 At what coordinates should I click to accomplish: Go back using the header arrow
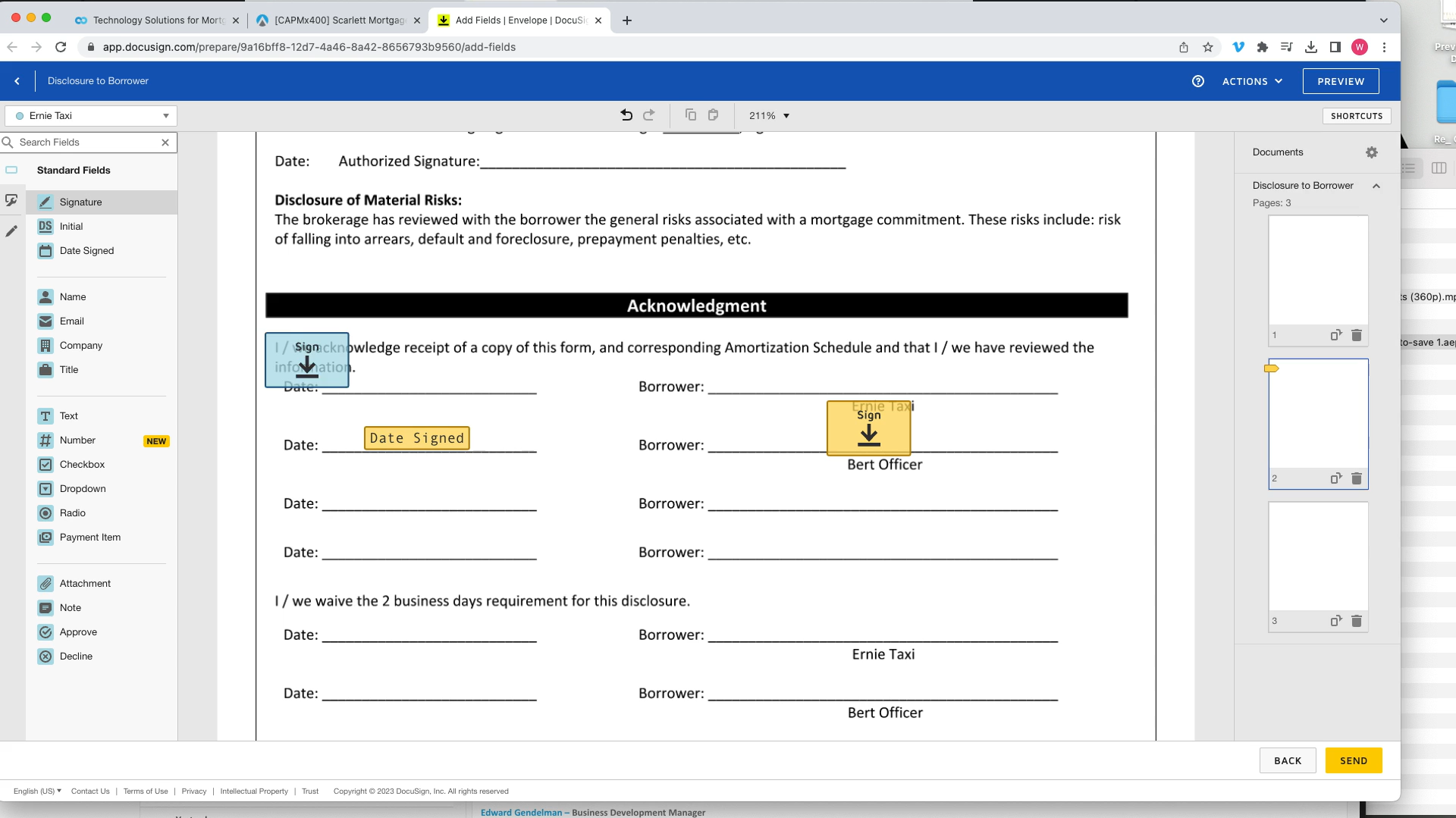coord(17,81)
